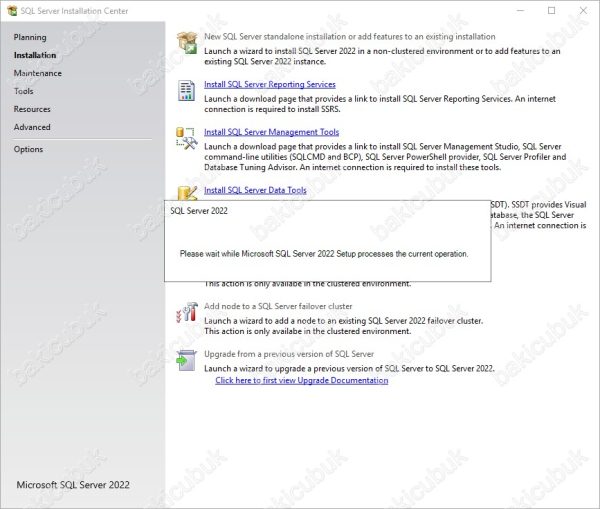600x509 pixels.
Task: Open the Tools section in sidebar
Action: point(24,91)
